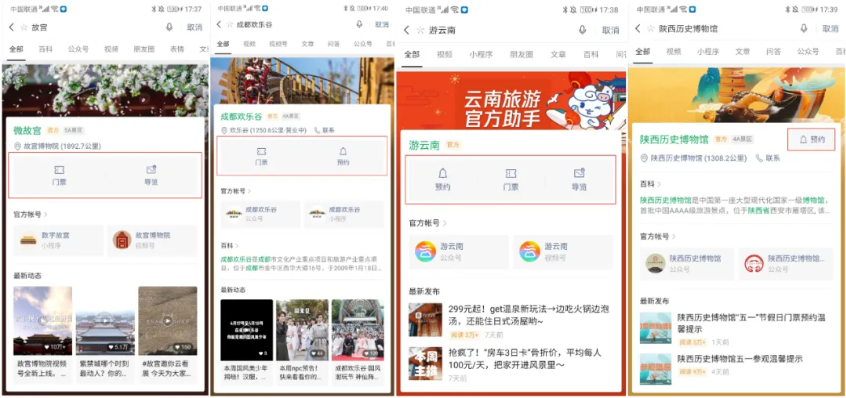This screenshot has height=398, width=846.
Task: Expand 百科 section on 陕西历史博物馆 screen
Action: 650,184
